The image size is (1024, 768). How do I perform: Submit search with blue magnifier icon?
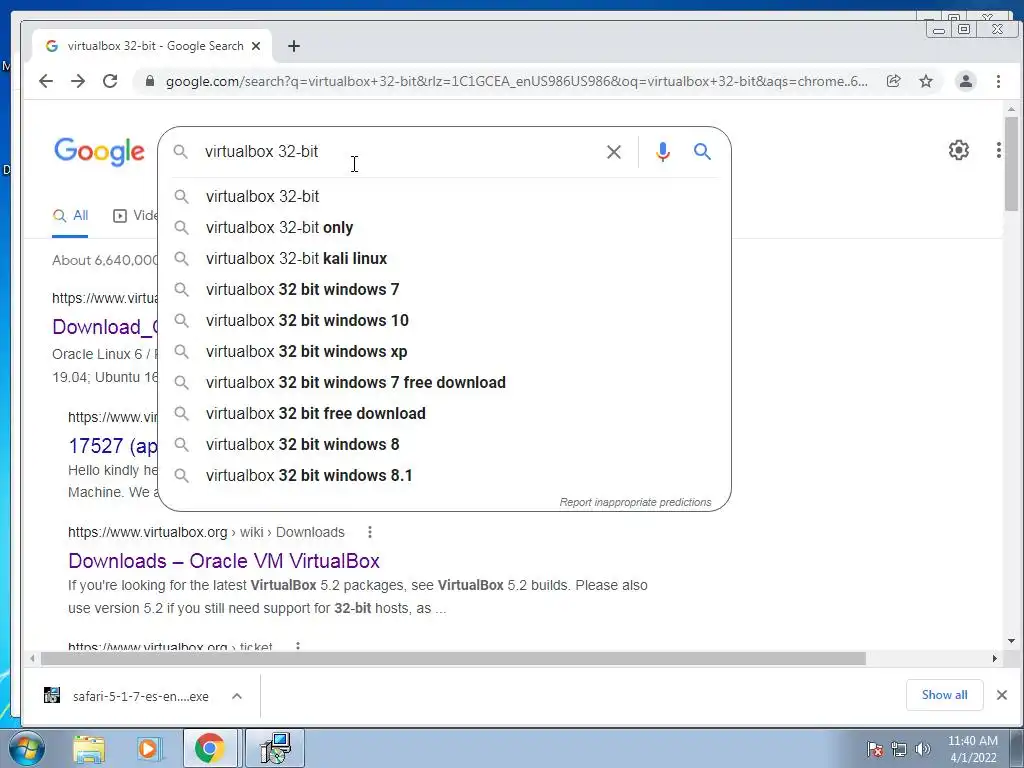(x=702, y=152)
